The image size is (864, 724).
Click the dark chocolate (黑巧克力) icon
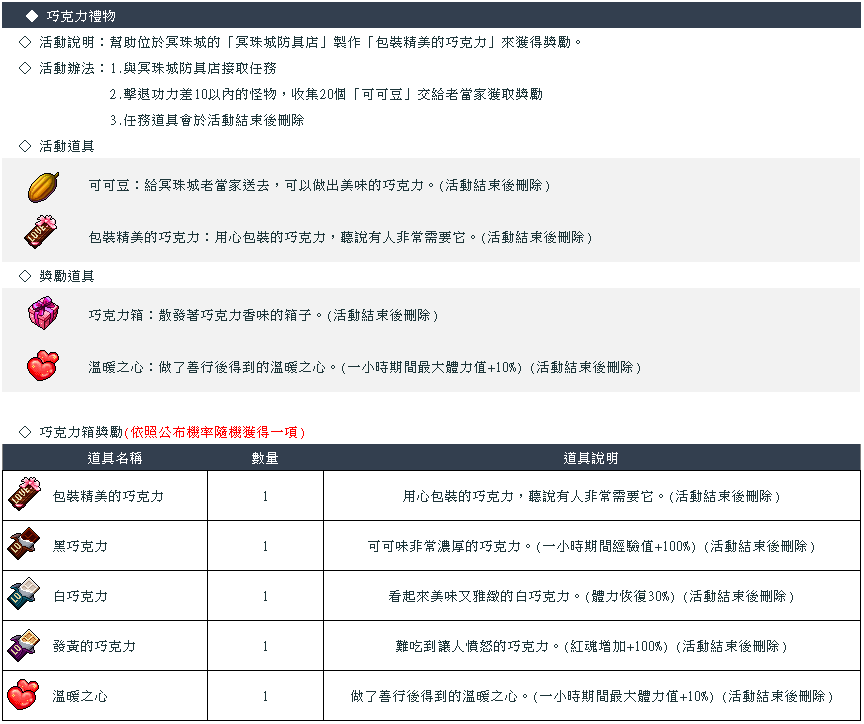(24, 545)
